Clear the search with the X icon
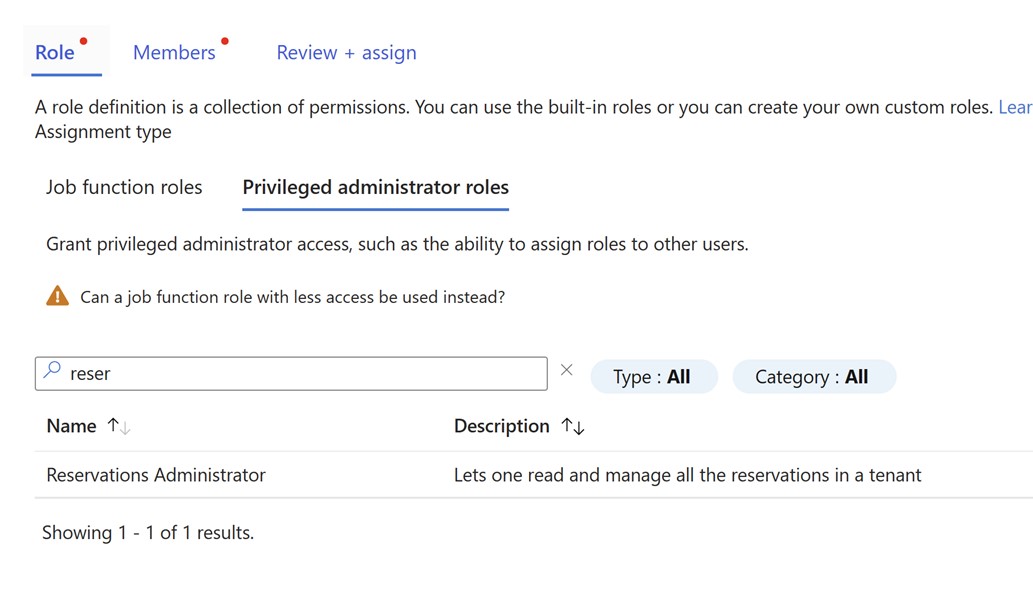1033x591 pixels. coord(567,370)
